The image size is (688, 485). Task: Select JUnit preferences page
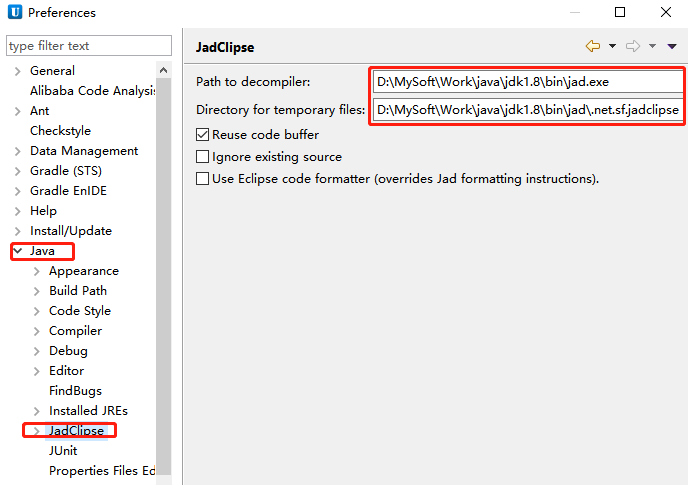click(x=63, y=451)
